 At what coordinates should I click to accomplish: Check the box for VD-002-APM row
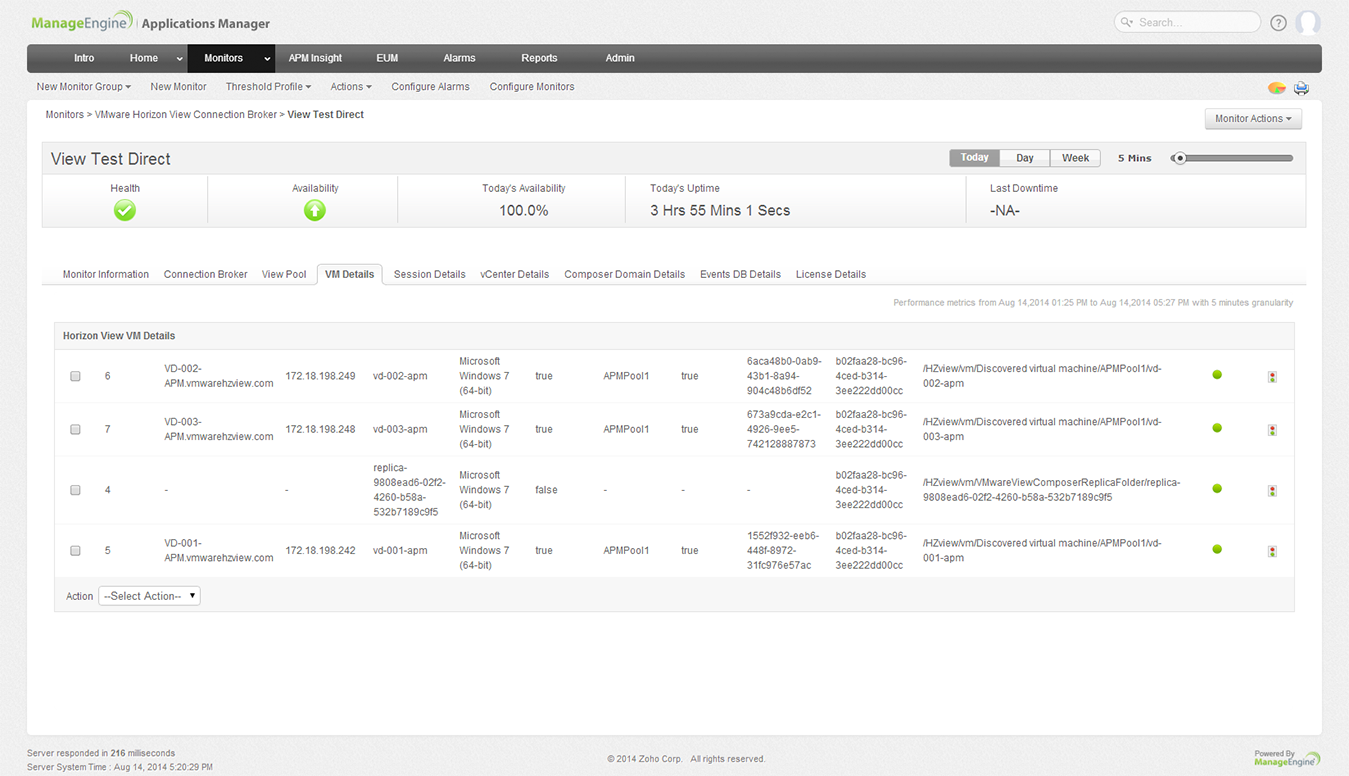75,377
